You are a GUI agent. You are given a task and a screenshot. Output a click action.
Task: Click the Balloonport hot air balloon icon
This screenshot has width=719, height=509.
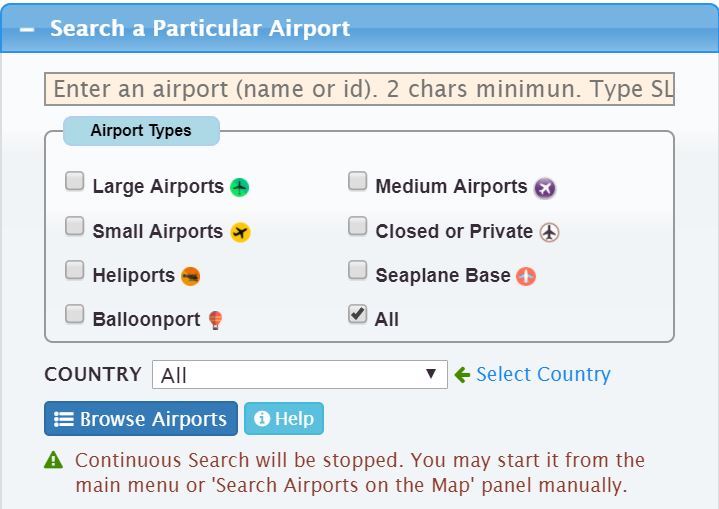click(215, 320)
